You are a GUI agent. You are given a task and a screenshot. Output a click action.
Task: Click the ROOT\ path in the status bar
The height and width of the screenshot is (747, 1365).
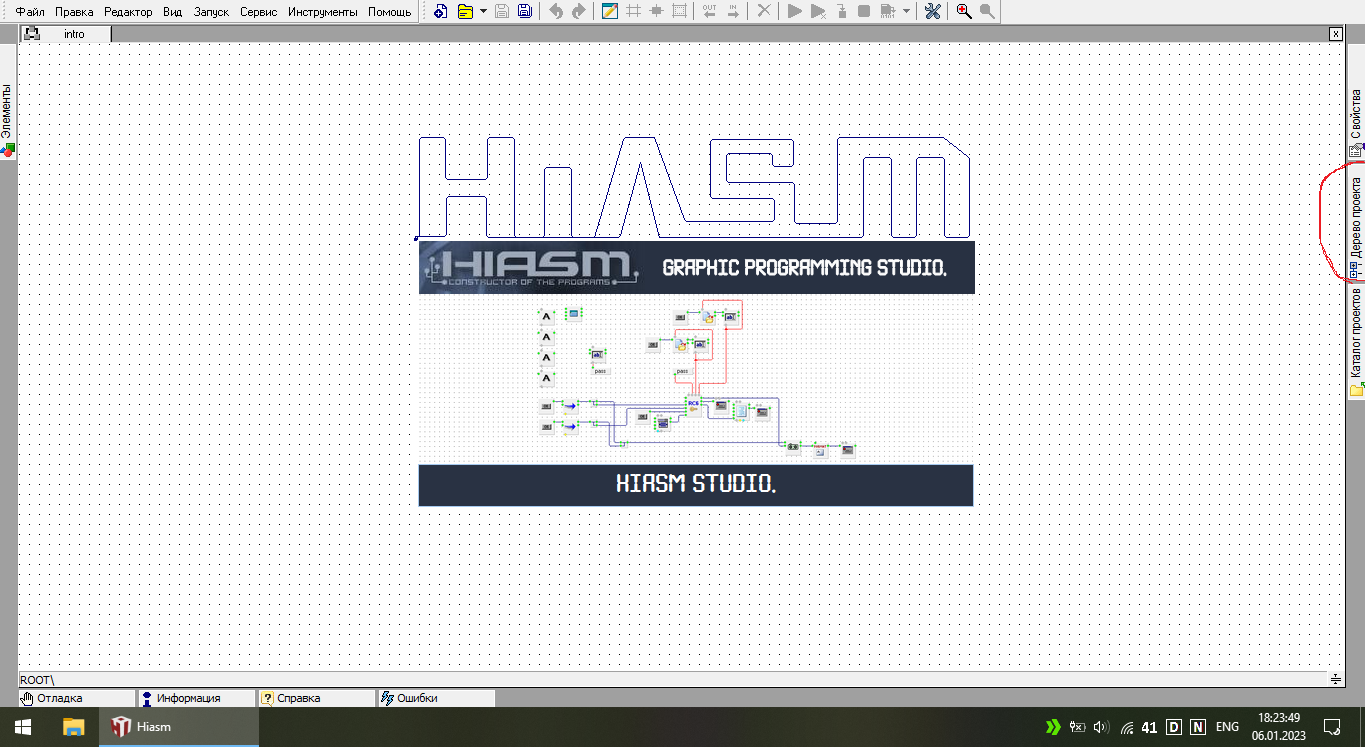tap(37, 679)
